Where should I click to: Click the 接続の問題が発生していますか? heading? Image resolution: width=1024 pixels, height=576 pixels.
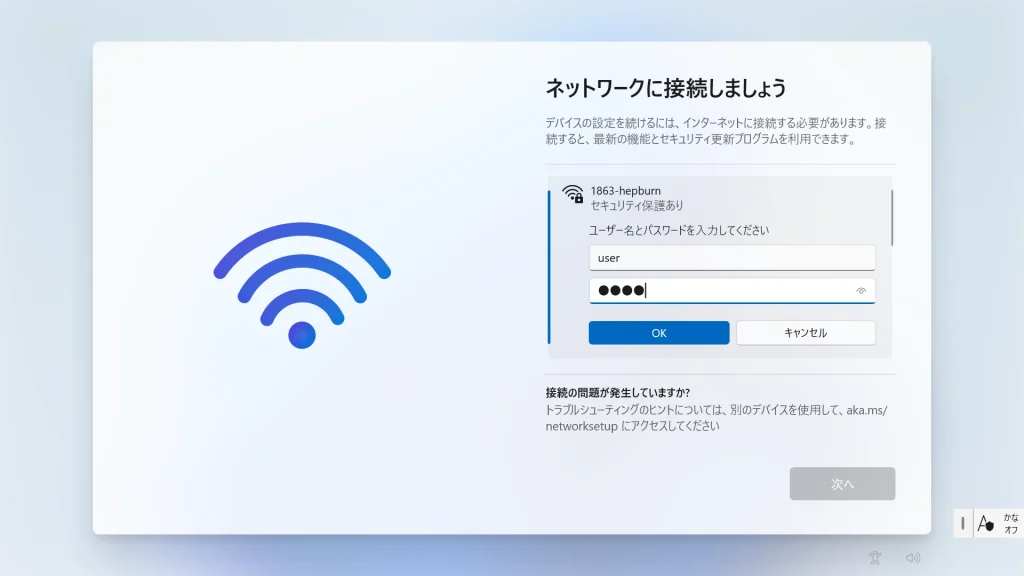click(x=618, y=392)
